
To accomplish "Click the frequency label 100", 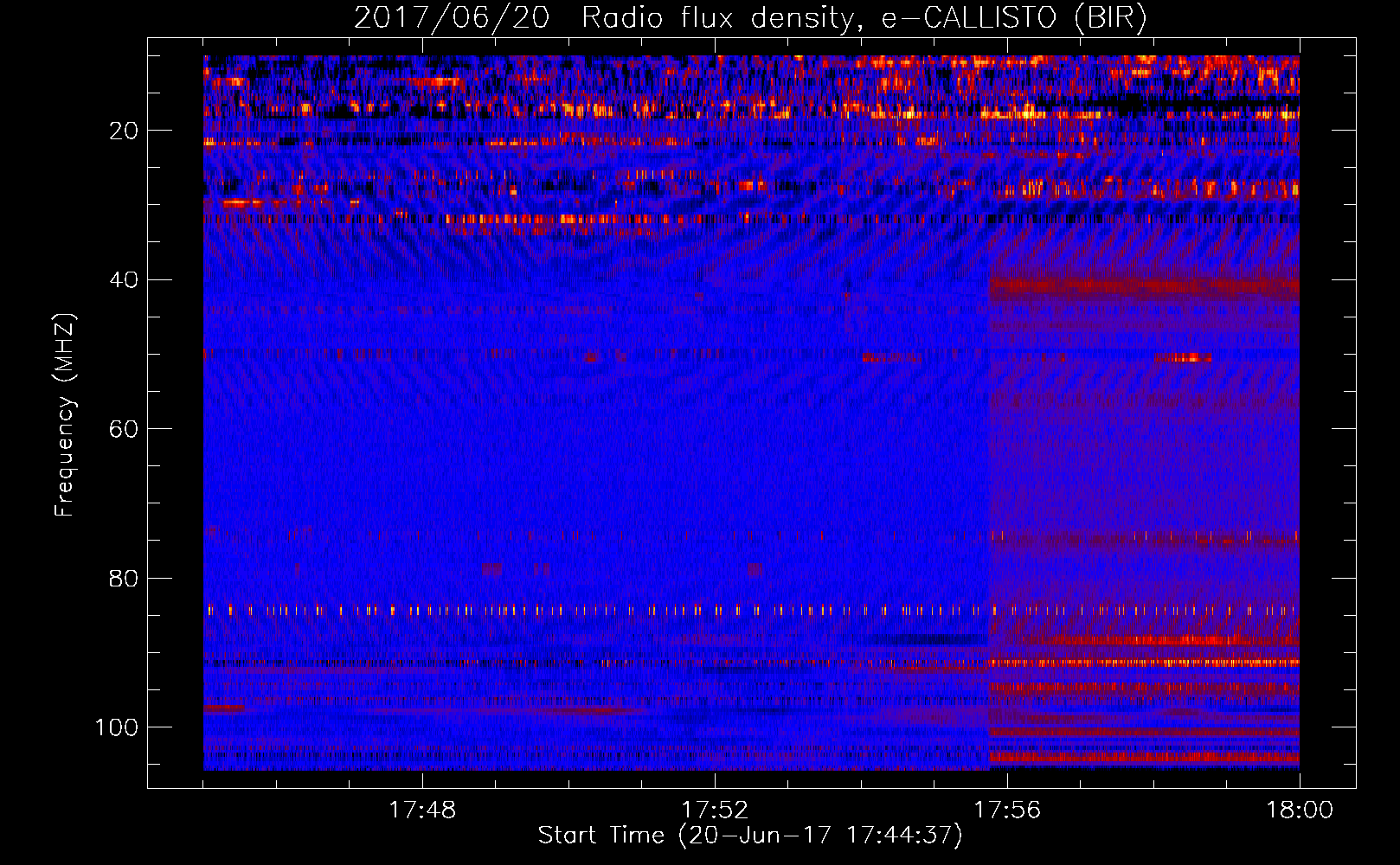I will pyautogui.click(x=117, y=727).
